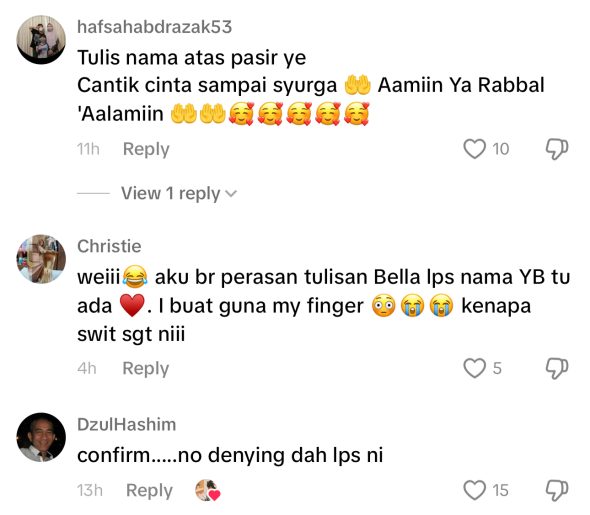Screen dimensions: 590x515
Task: Select the like count 10 on the first comment
Action: 501,149
